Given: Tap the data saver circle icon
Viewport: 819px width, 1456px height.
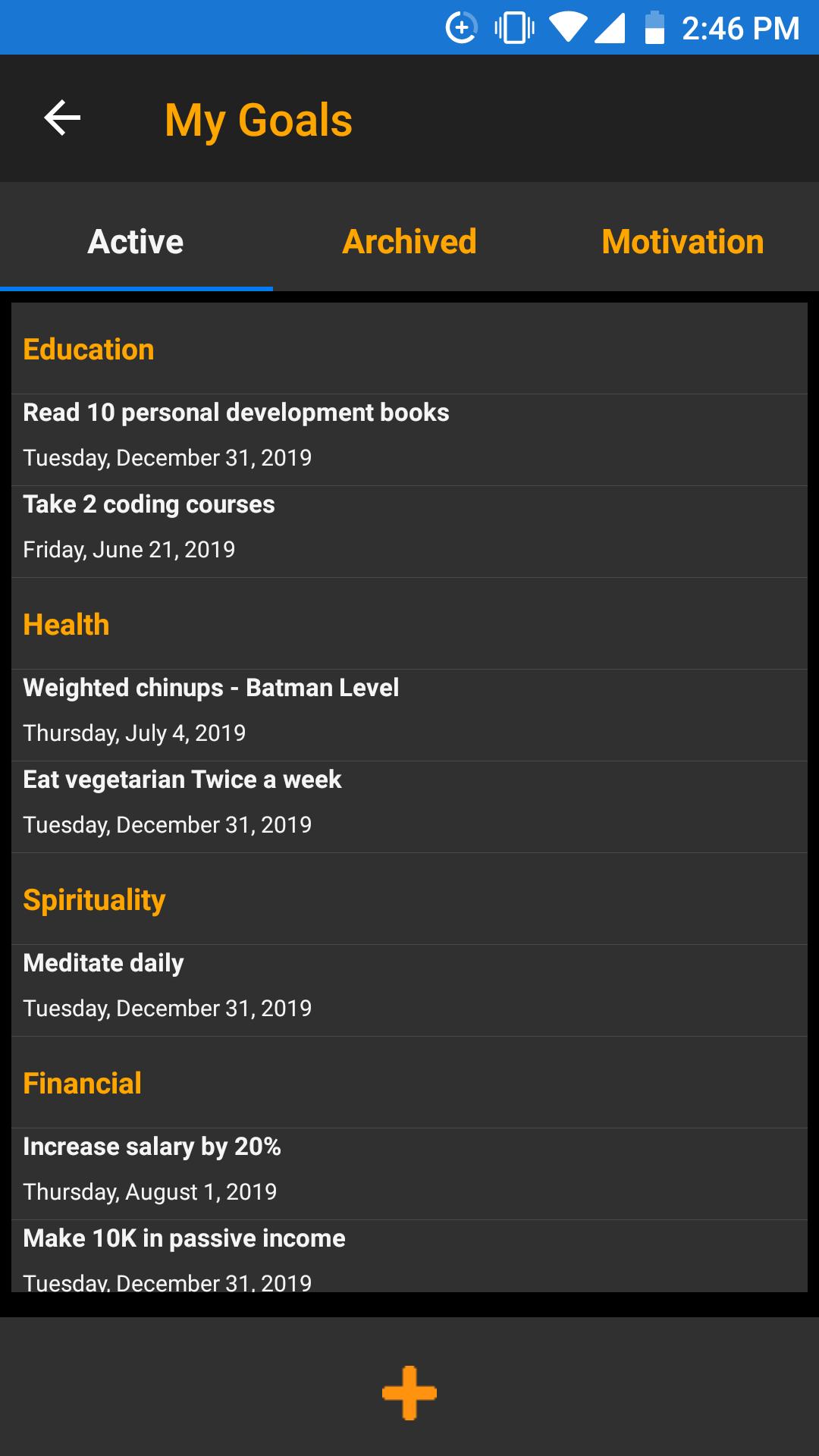Looking at the screenshot, I should click(x=461, y=28).
